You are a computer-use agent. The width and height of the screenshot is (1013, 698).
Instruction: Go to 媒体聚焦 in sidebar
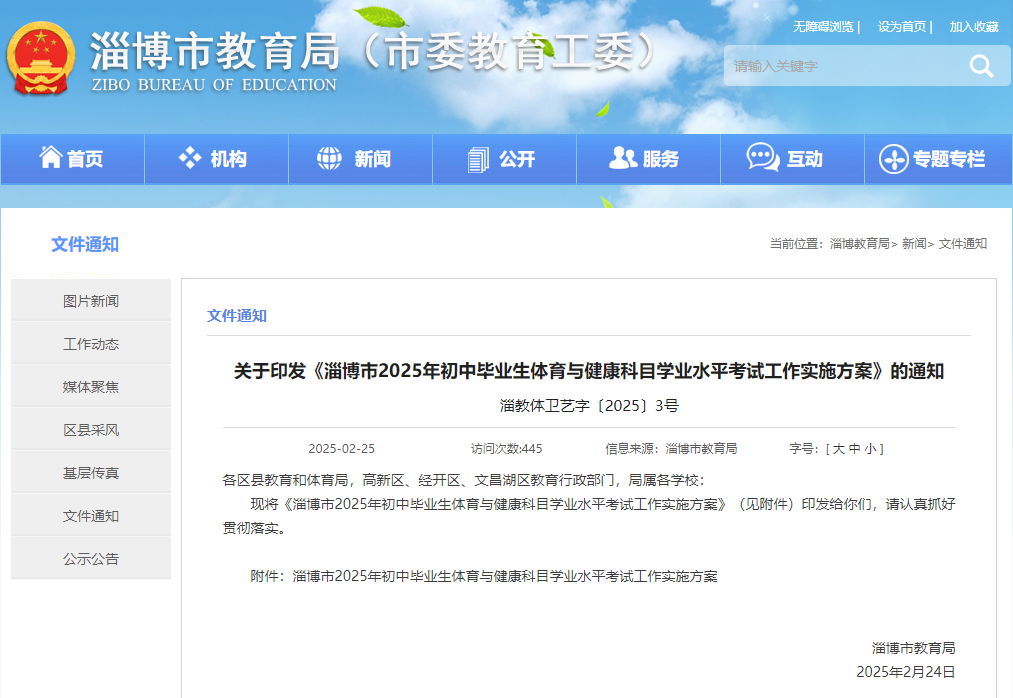pos(91,387)
